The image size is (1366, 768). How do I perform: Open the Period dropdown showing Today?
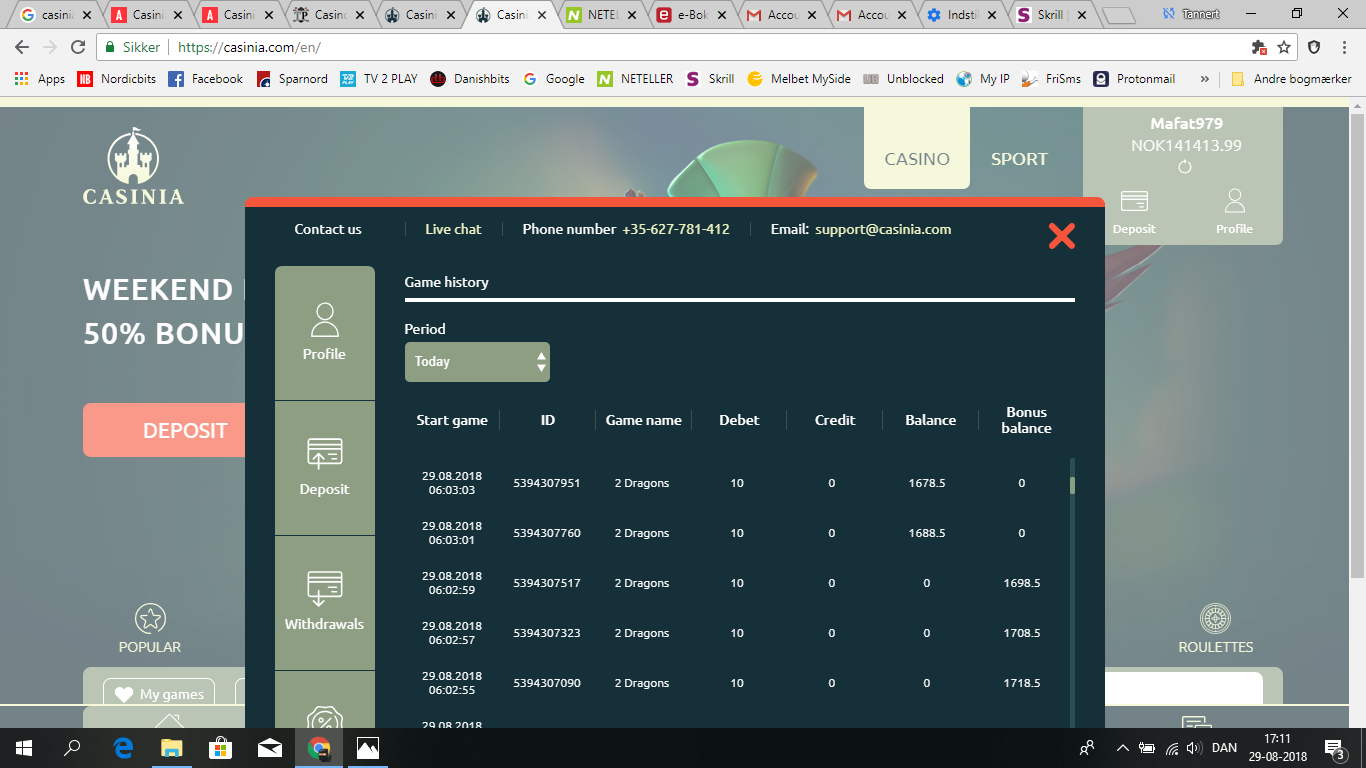[477, 362]
